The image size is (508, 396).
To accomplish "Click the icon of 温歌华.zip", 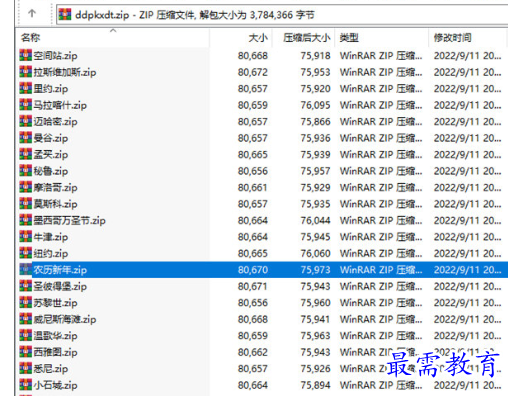I will [26, 335].
